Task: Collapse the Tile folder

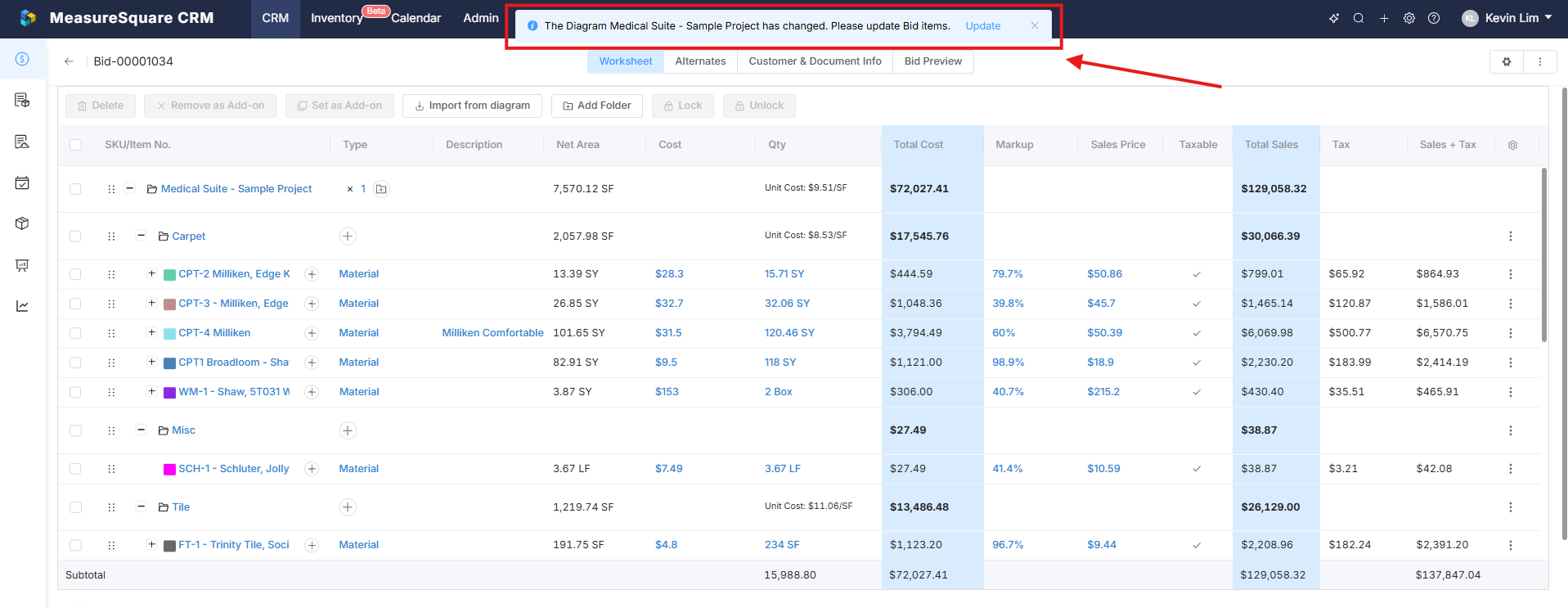Action: (141, 507)
